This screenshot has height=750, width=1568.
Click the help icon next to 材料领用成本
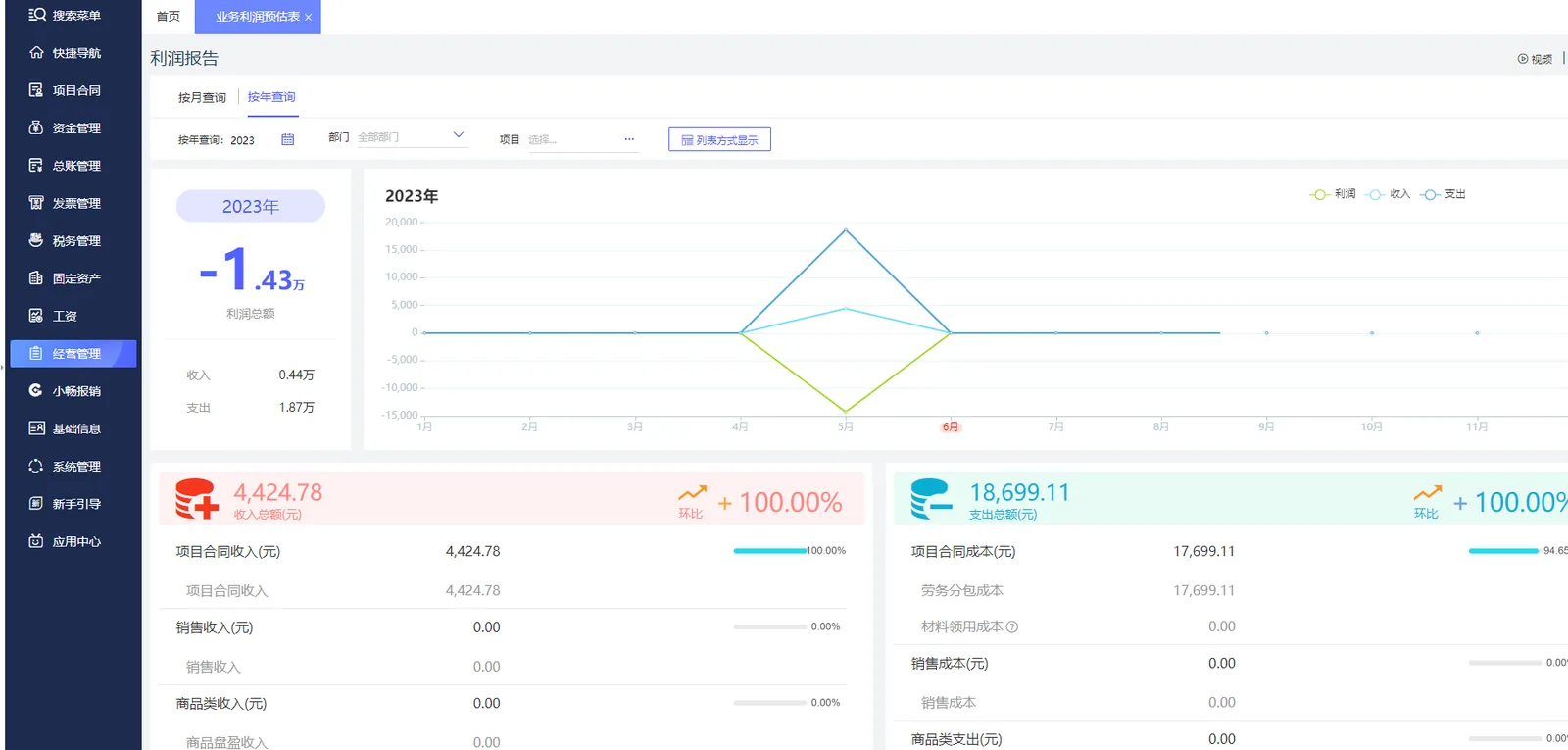coord(1012,627)
